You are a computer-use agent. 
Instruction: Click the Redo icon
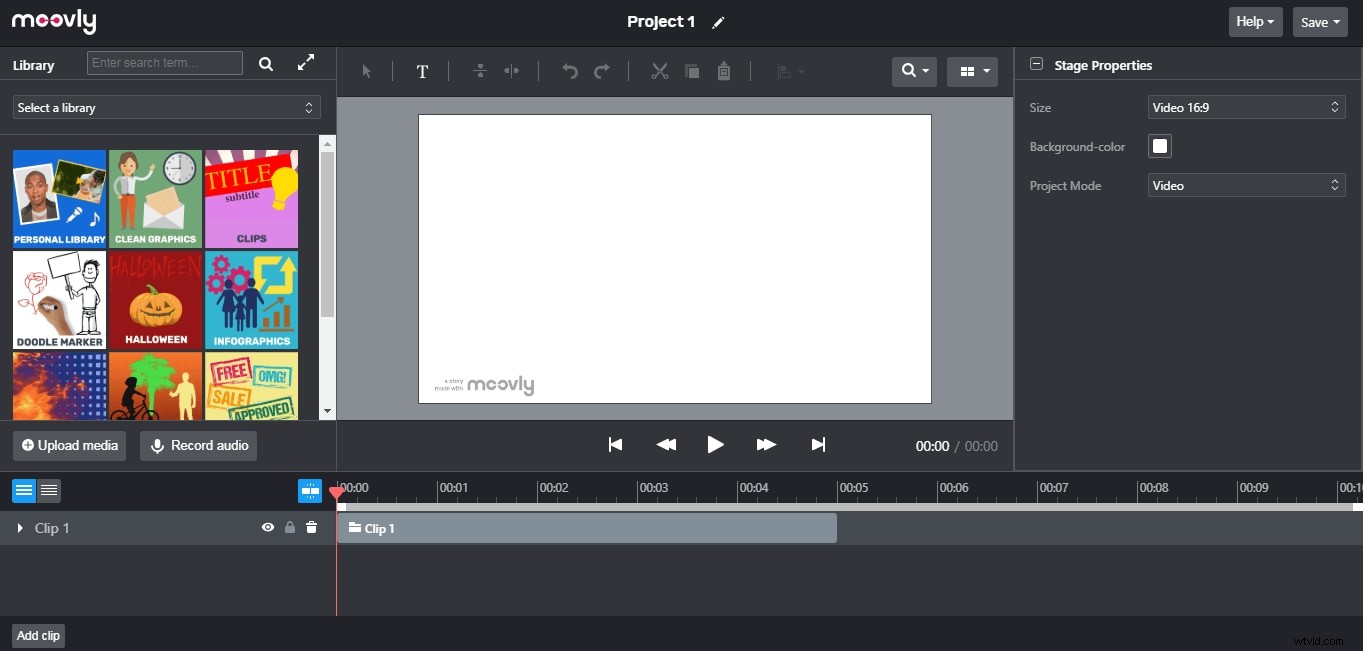(x=601, y=71)
